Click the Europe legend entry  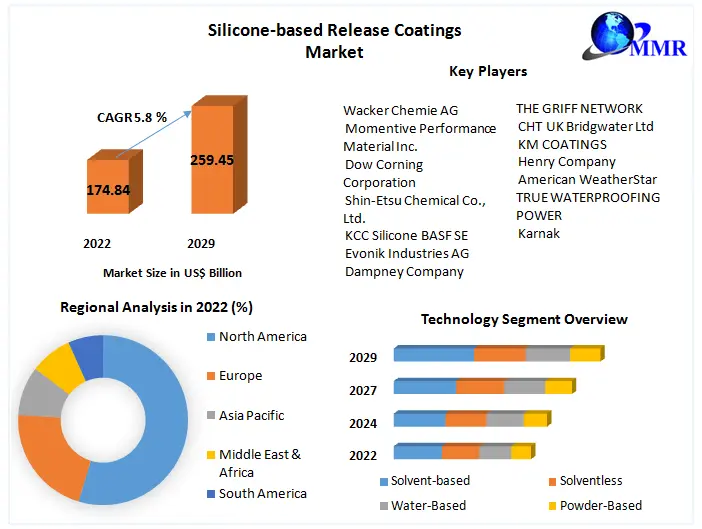point(240,376)
